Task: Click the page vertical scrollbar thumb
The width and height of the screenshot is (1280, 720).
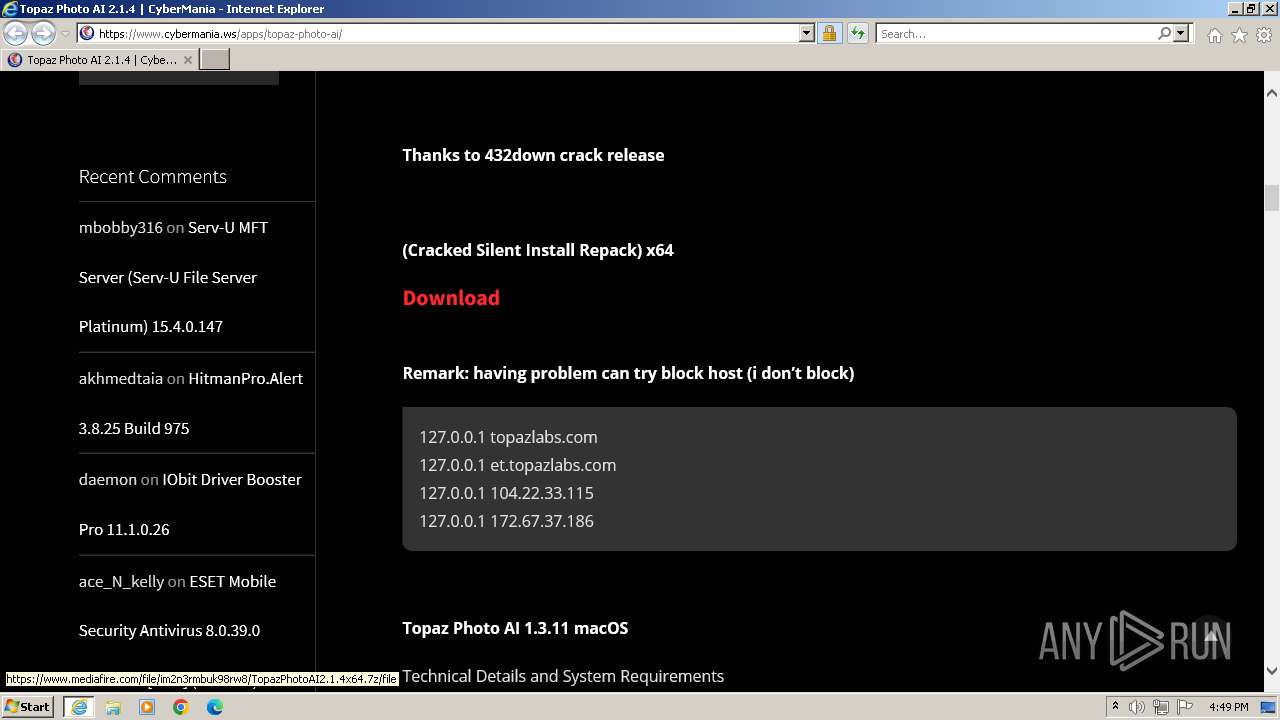Action: pyautogui.click(x=1271, y=198)
